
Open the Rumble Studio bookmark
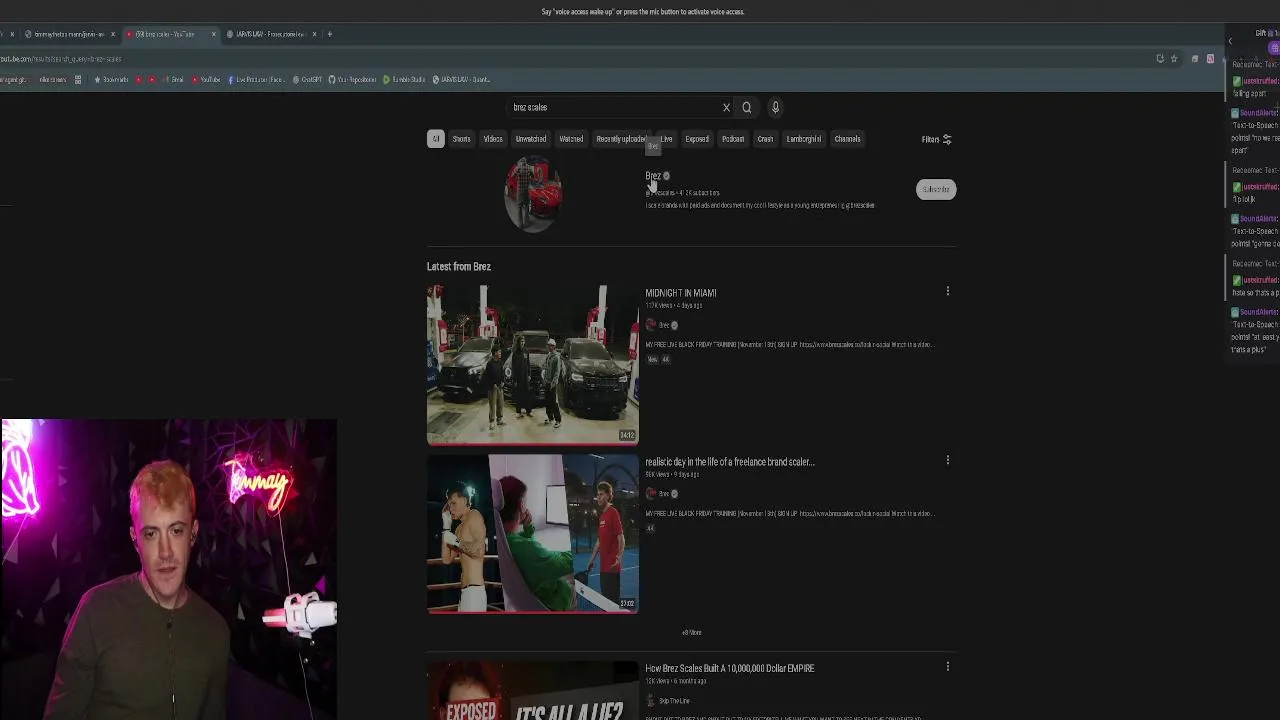click(x=405, y=79)
